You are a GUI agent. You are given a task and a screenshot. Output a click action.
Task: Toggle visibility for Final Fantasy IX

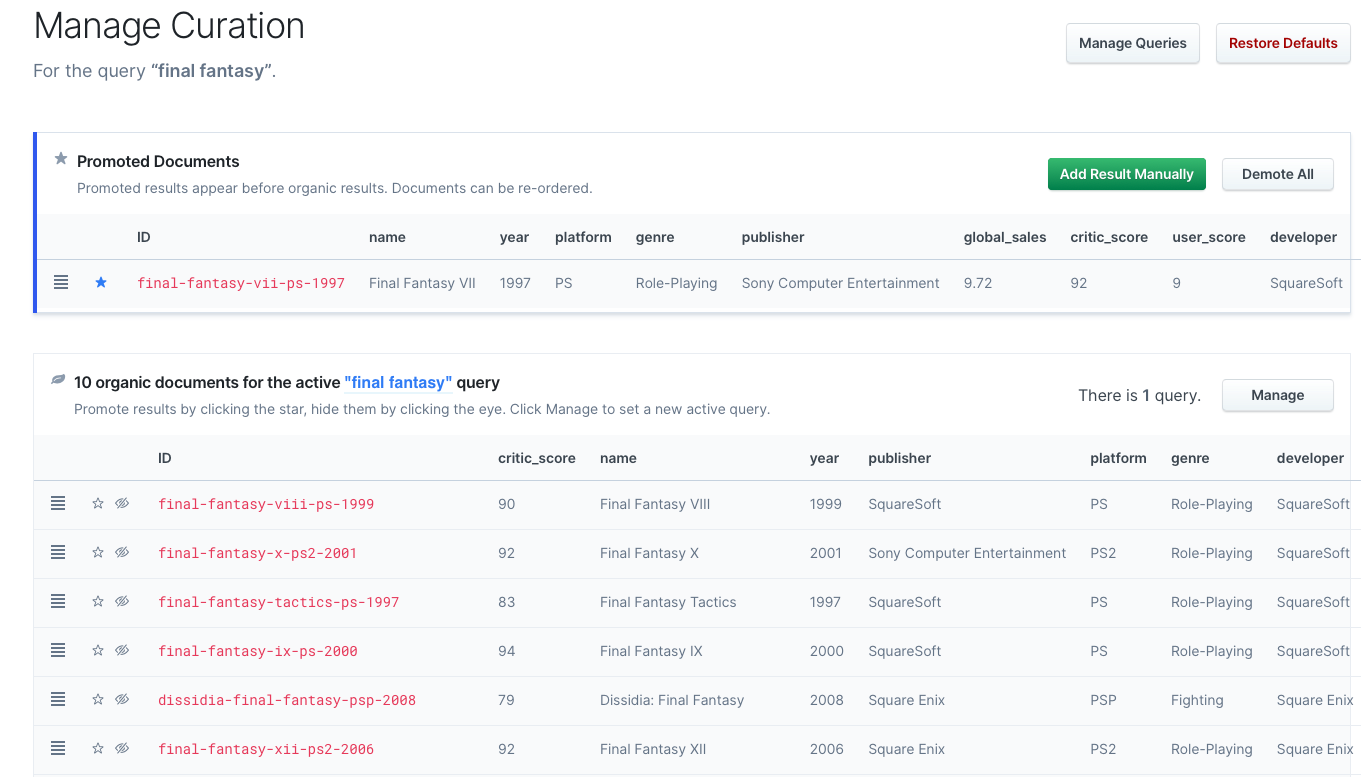pos(122,650)
